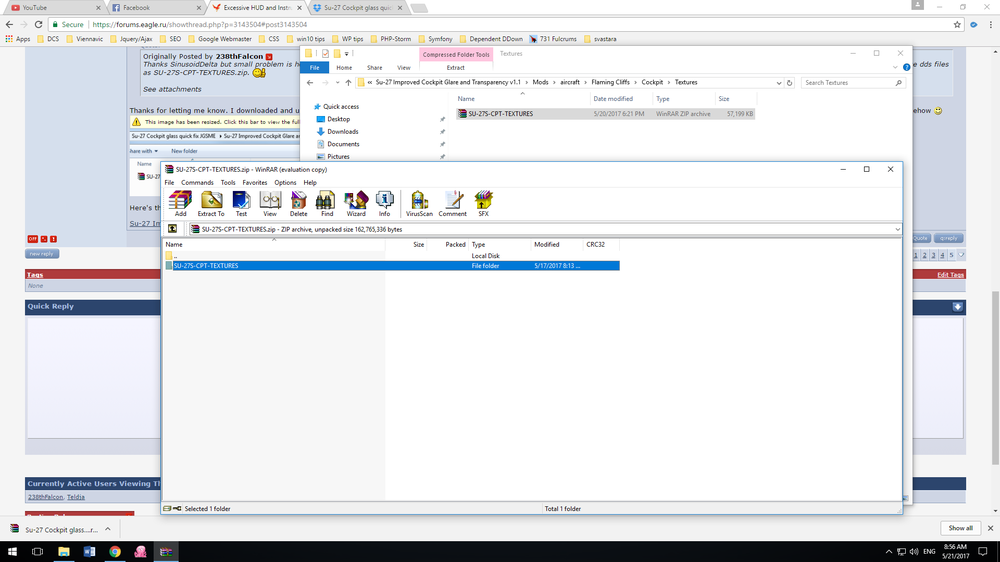Go up one level in WinRAR address bar
This screenshot has width=1000, height=562.
[172, 229]
